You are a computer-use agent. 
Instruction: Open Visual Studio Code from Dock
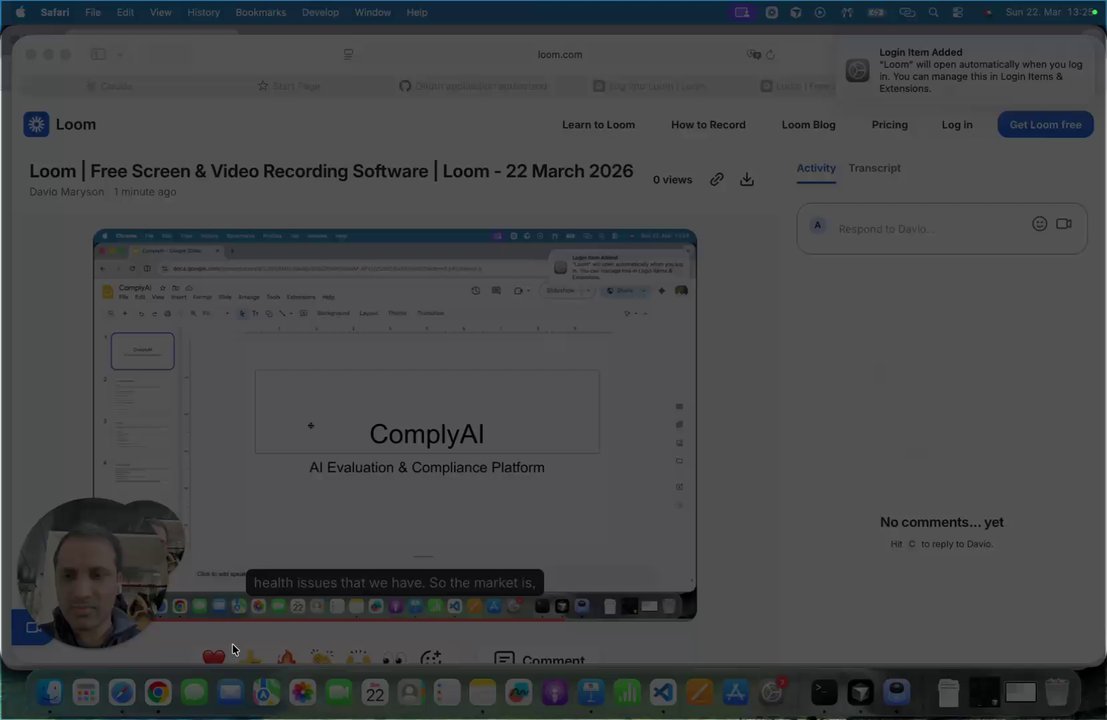coord(663,692)
